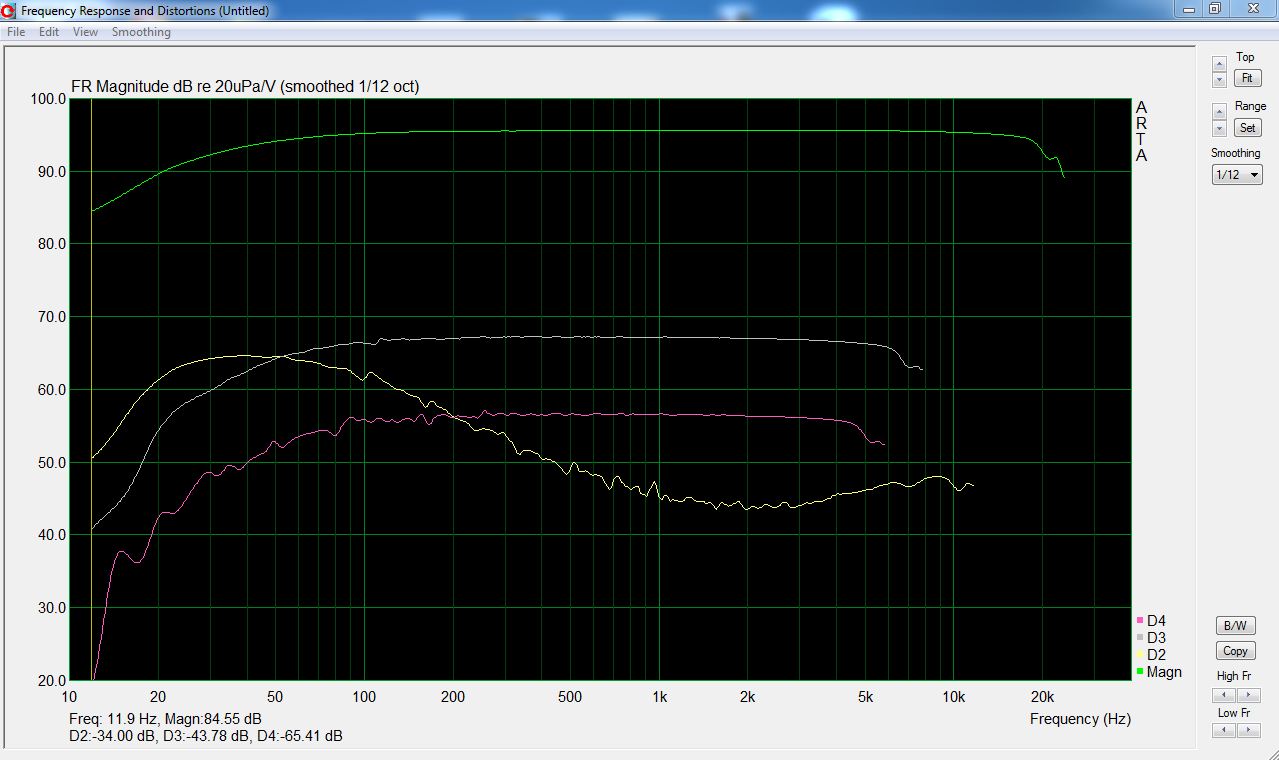Click the Top down arrow stepper
The width and height of the screenshot is (1279, 760).
pyautogui.click(x=1219, y=79)
